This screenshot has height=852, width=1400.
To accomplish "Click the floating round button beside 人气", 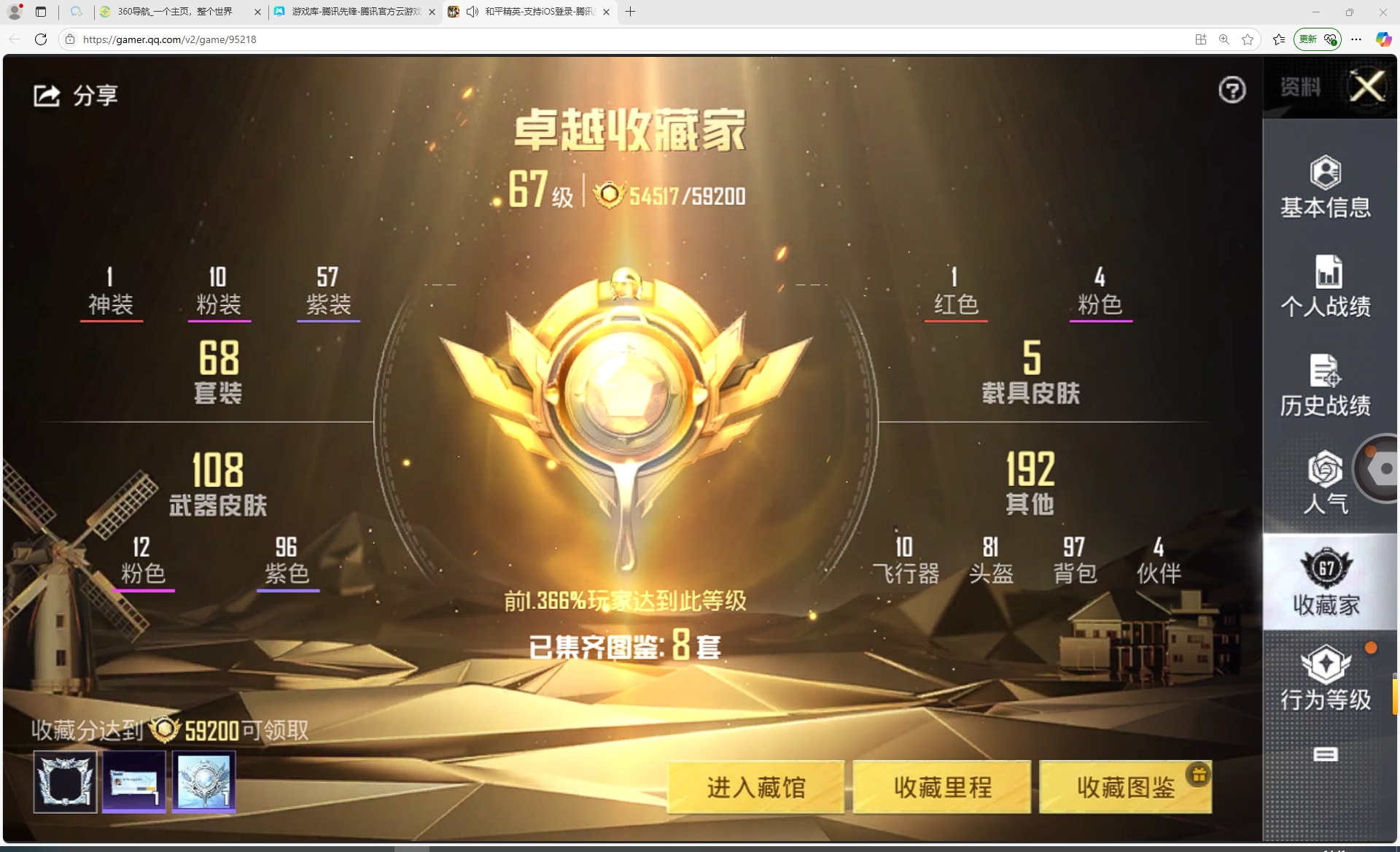I will point(1378,469).
